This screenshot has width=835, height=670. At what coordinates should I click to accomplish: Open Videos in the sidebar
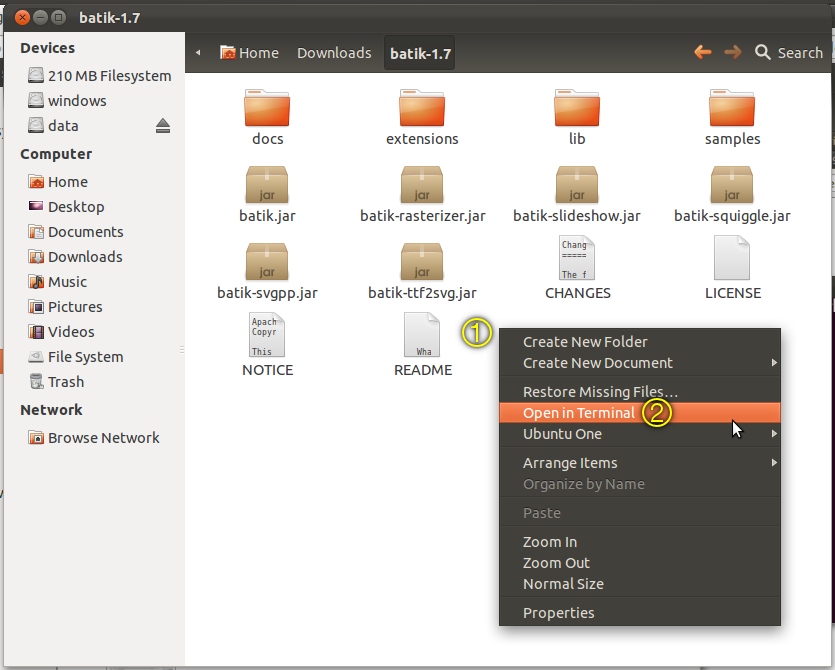point(61,332)
